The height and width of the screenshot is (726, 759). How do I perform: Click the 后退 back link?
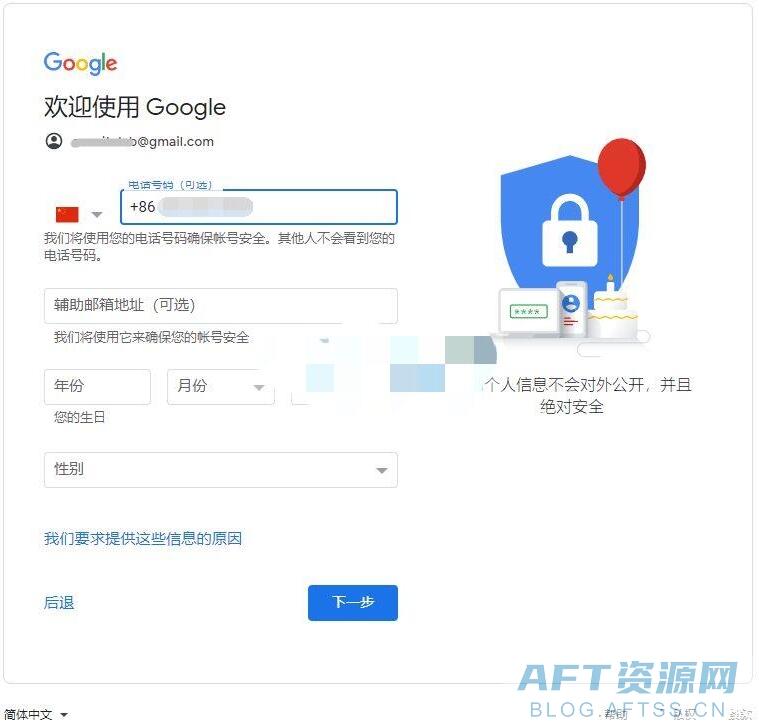point(59,603)
